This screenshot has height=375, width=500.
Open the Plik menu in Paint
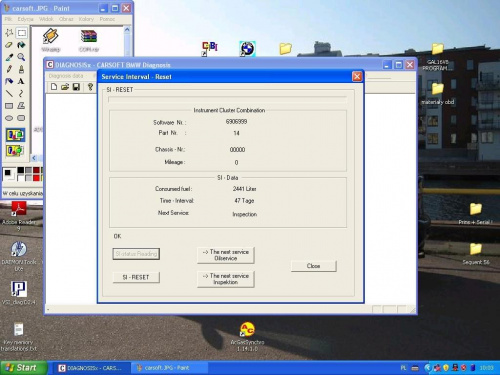[8, 19]
